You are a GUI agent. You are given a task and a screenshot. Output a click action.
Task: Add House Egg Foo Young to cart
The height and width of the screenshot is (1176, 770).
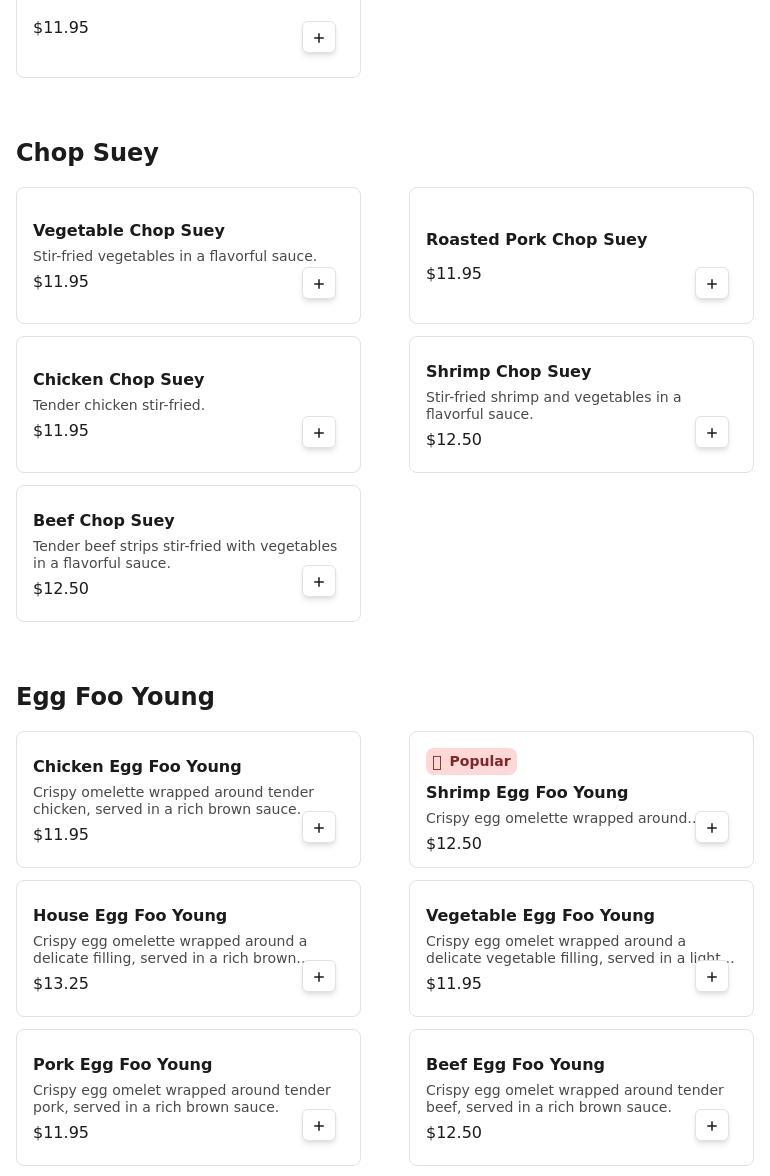click(x=319, y=976)
